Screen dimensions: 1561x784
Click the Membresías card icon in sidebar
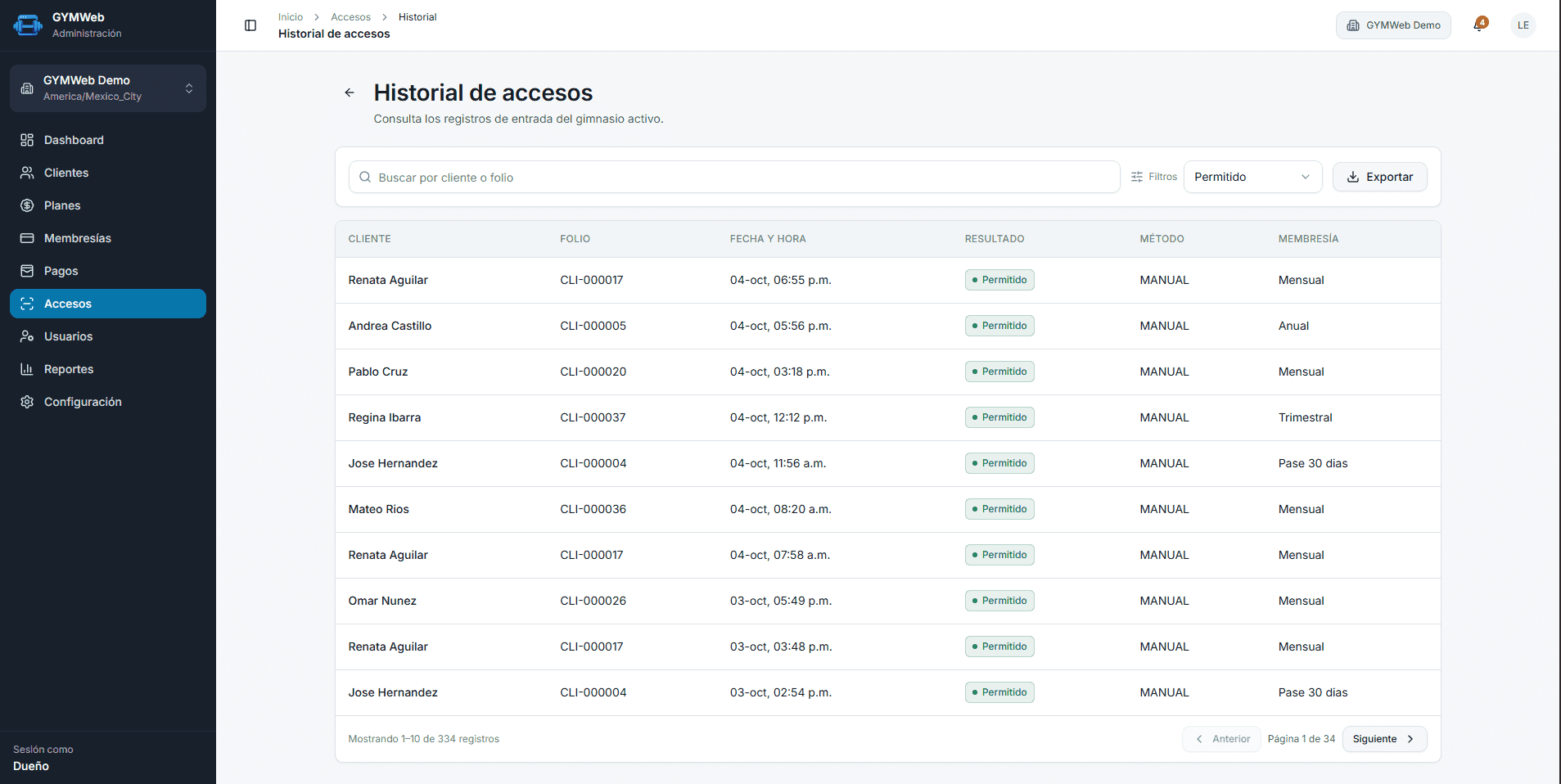pos(27,238)
